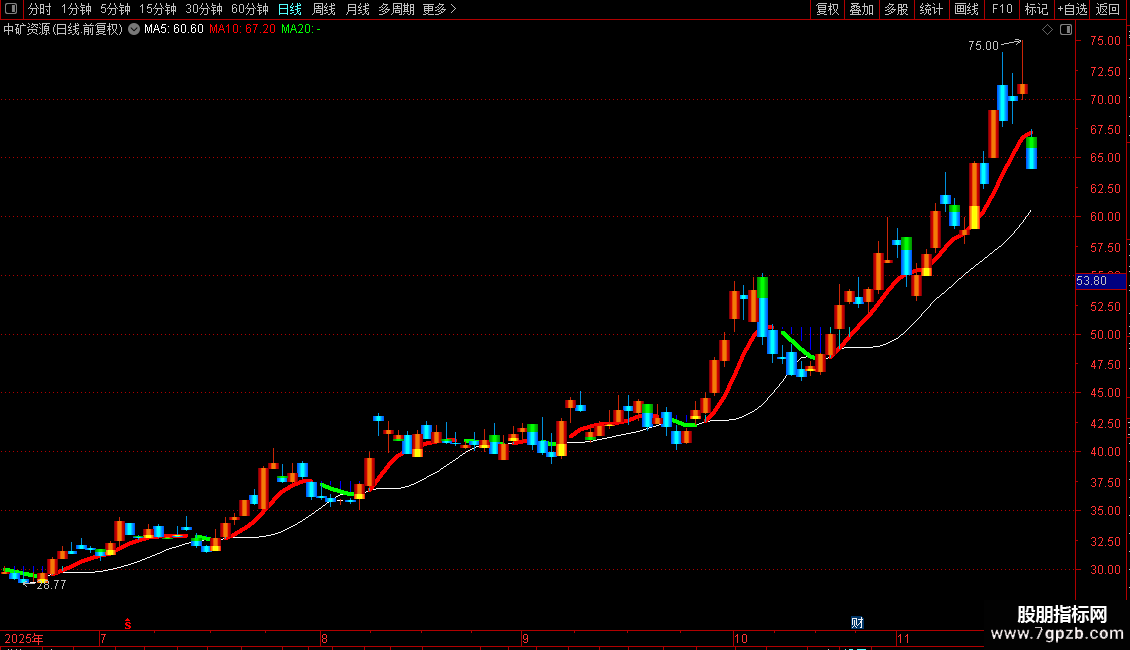1130x650 pixels.
Task: Click the 45.00 price axis label
Action: pos(1105,393)
